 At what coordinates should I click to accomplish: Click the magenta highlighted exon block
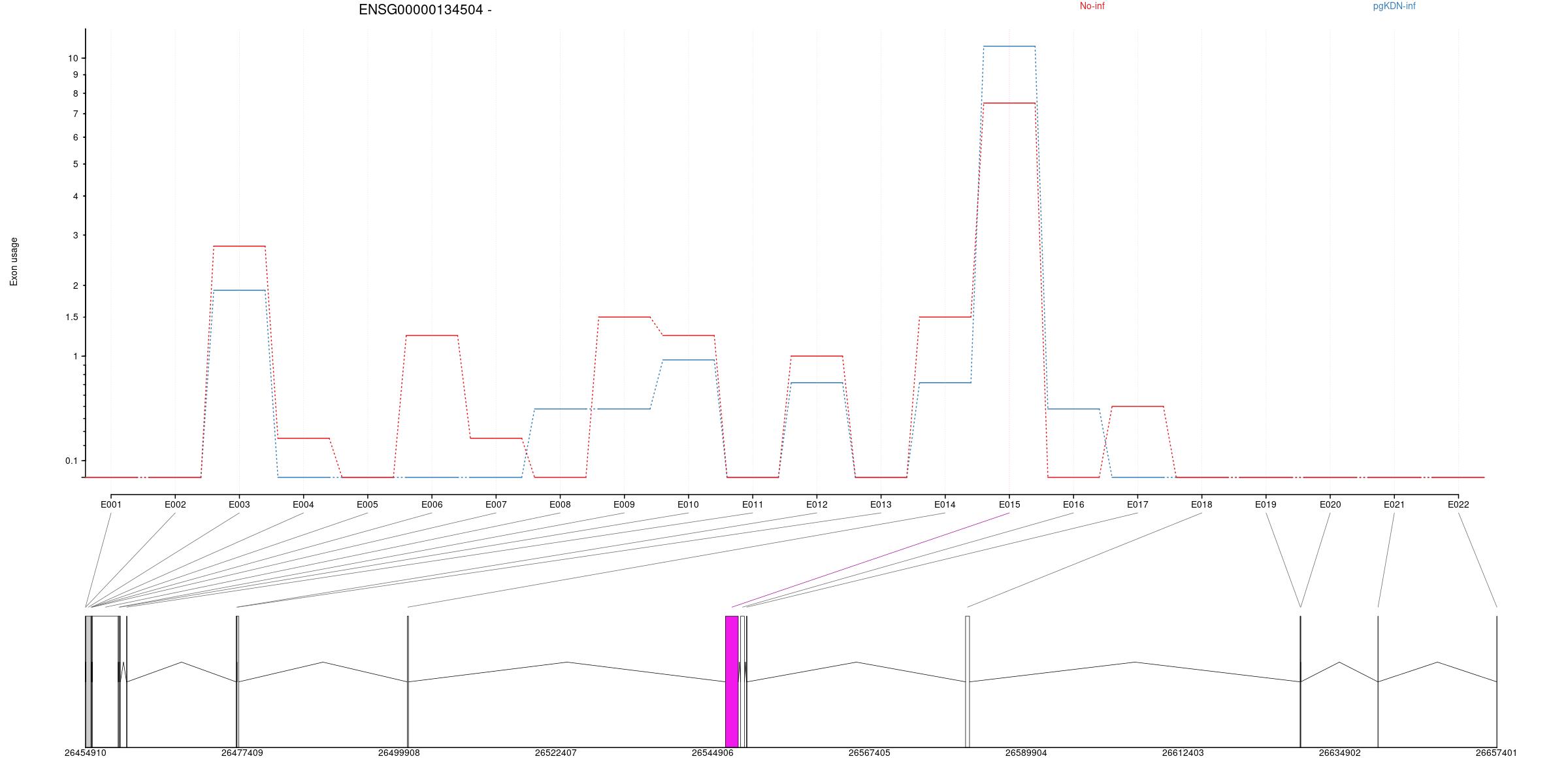pyautogui.click(x=732, y=681)
